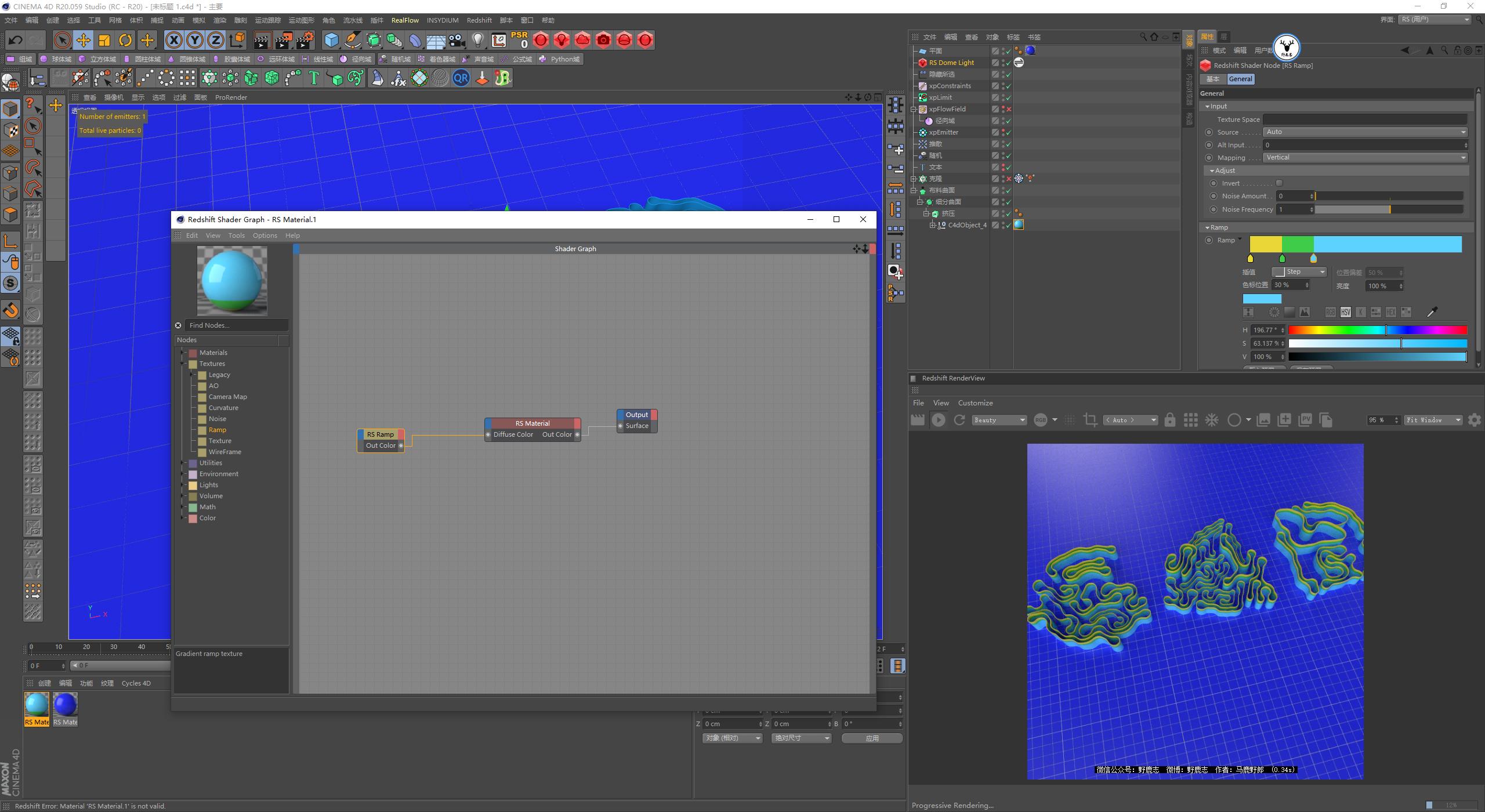
Task: Select the Scale tool in the main toolbar
Action: (104, 40)
